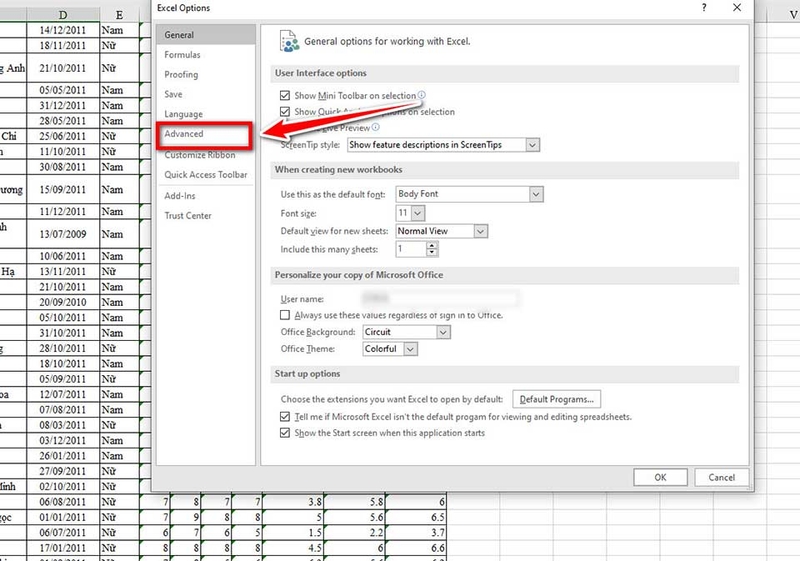Click the Help question mark icon
800x561 pixels.
point(704,8)
